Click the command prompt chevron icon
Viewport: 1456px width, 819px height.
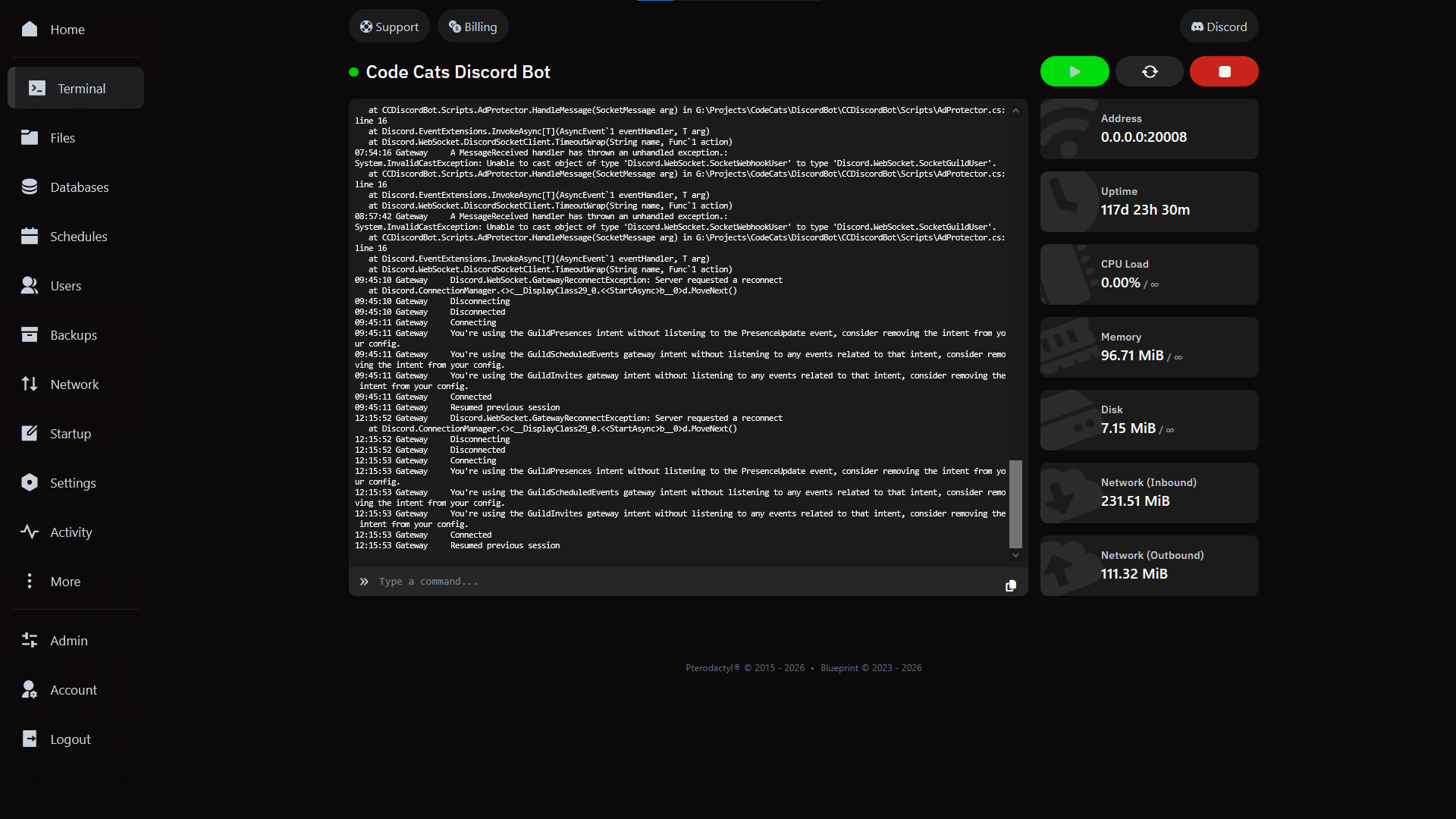364,582
